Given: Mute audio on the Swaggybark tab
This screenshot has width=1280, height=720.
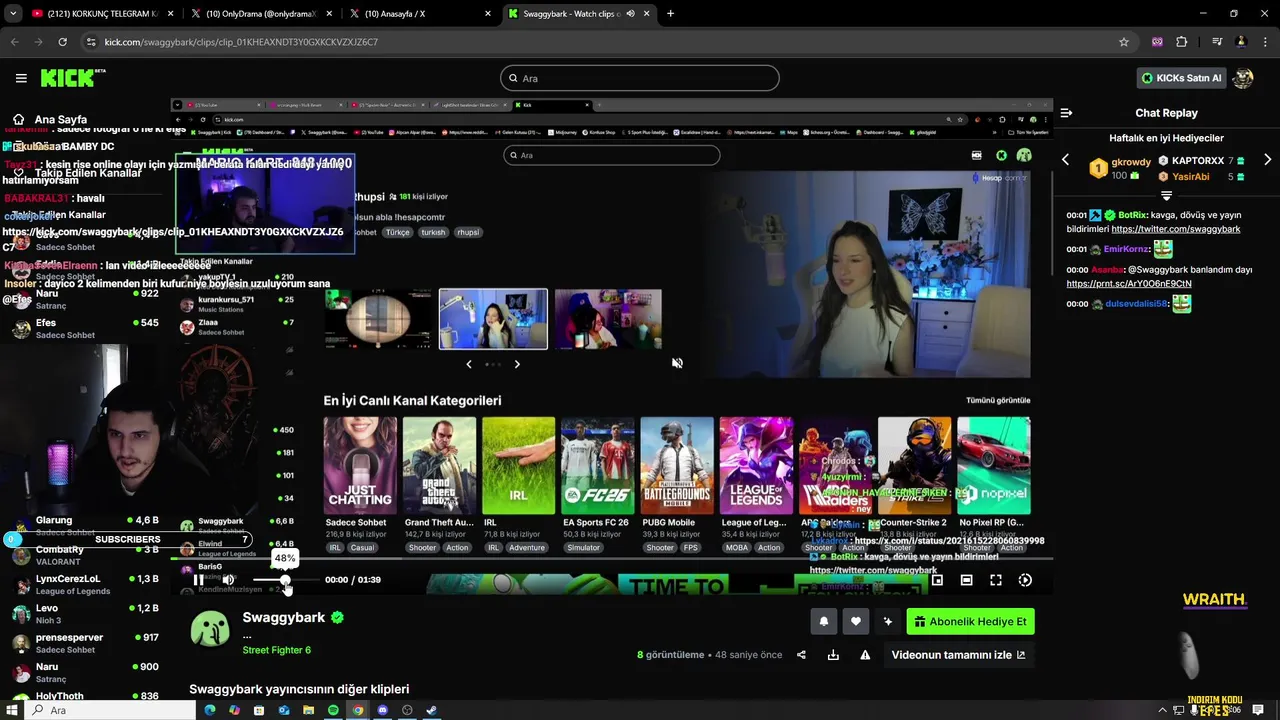Looking at the screenshot, I should click(x=630, y=14).
